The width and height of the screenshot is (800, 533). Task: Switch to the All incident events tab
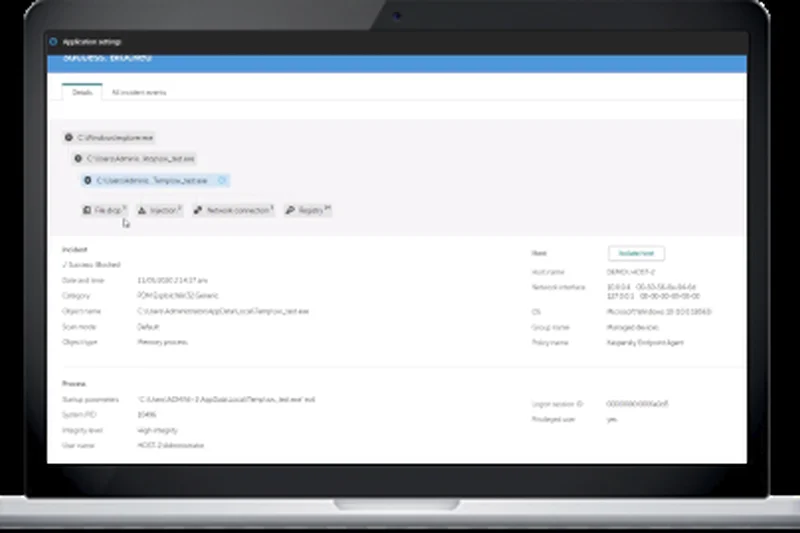point(139,92)
